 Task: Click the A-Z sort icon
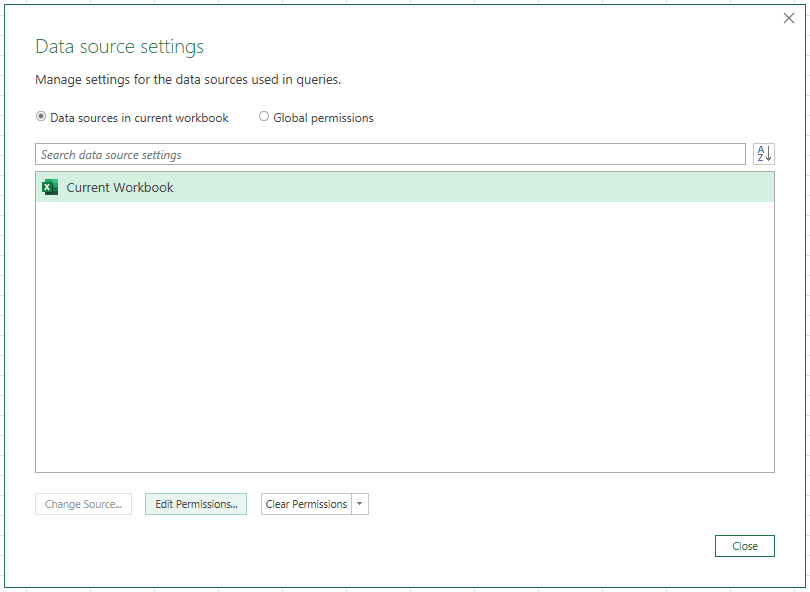click(764, 154)
